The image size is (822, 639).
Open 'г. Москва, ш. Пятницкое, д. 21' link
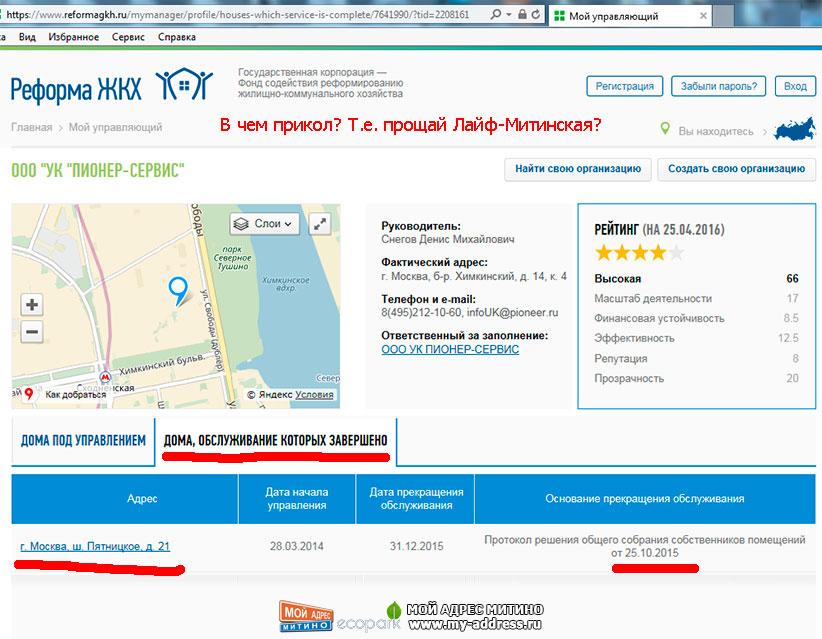pyautogui.click(x=95, y=546)
